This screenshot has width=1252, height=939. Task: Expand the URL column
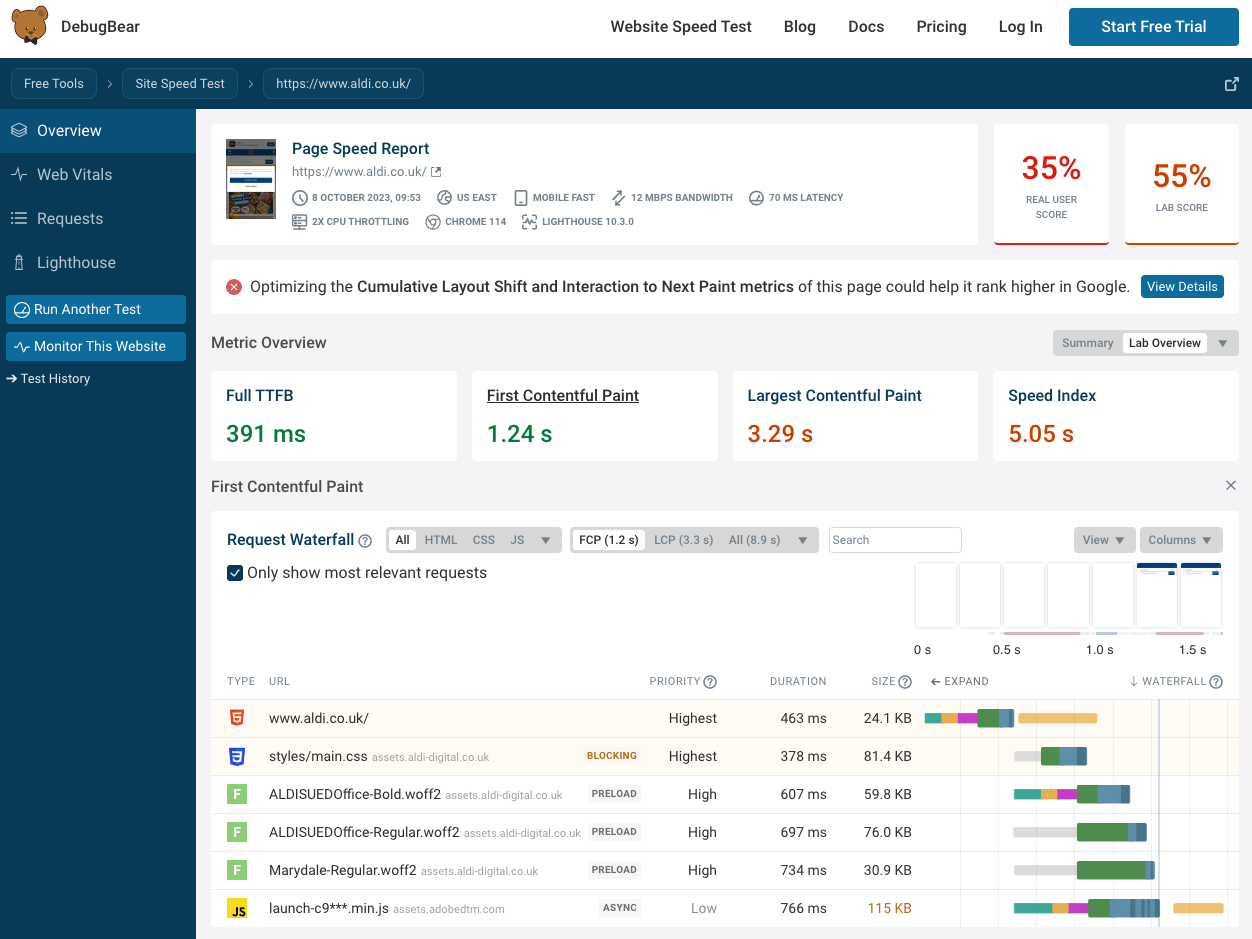(959, 682)
